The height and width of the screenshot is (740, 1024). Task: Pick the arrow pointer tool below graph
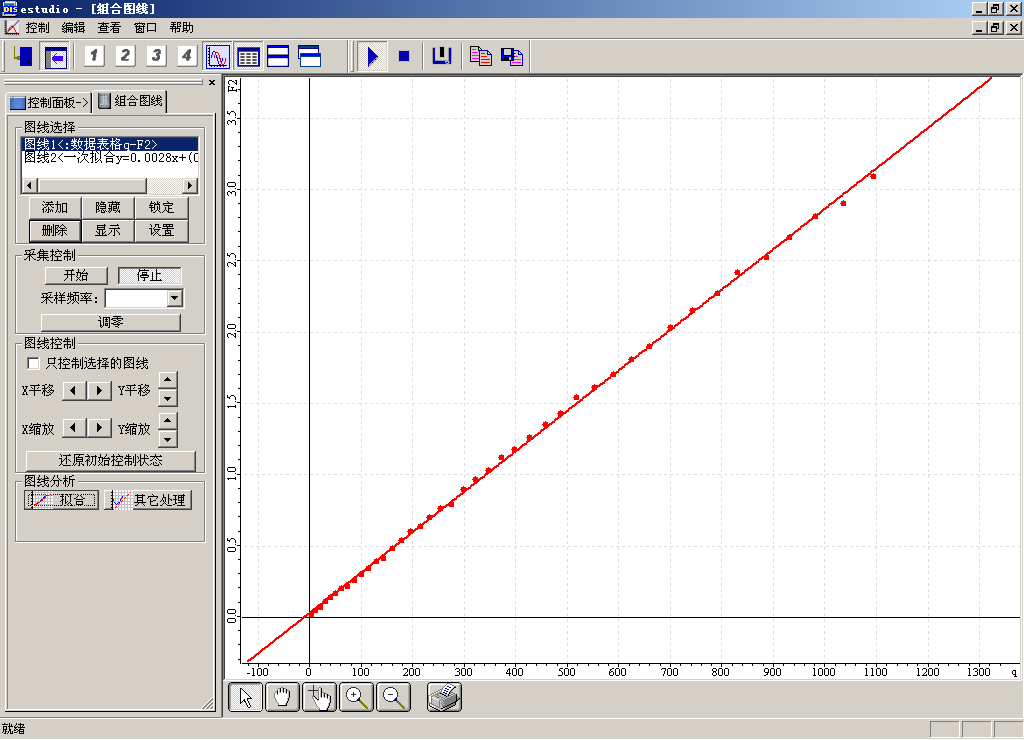245,698
